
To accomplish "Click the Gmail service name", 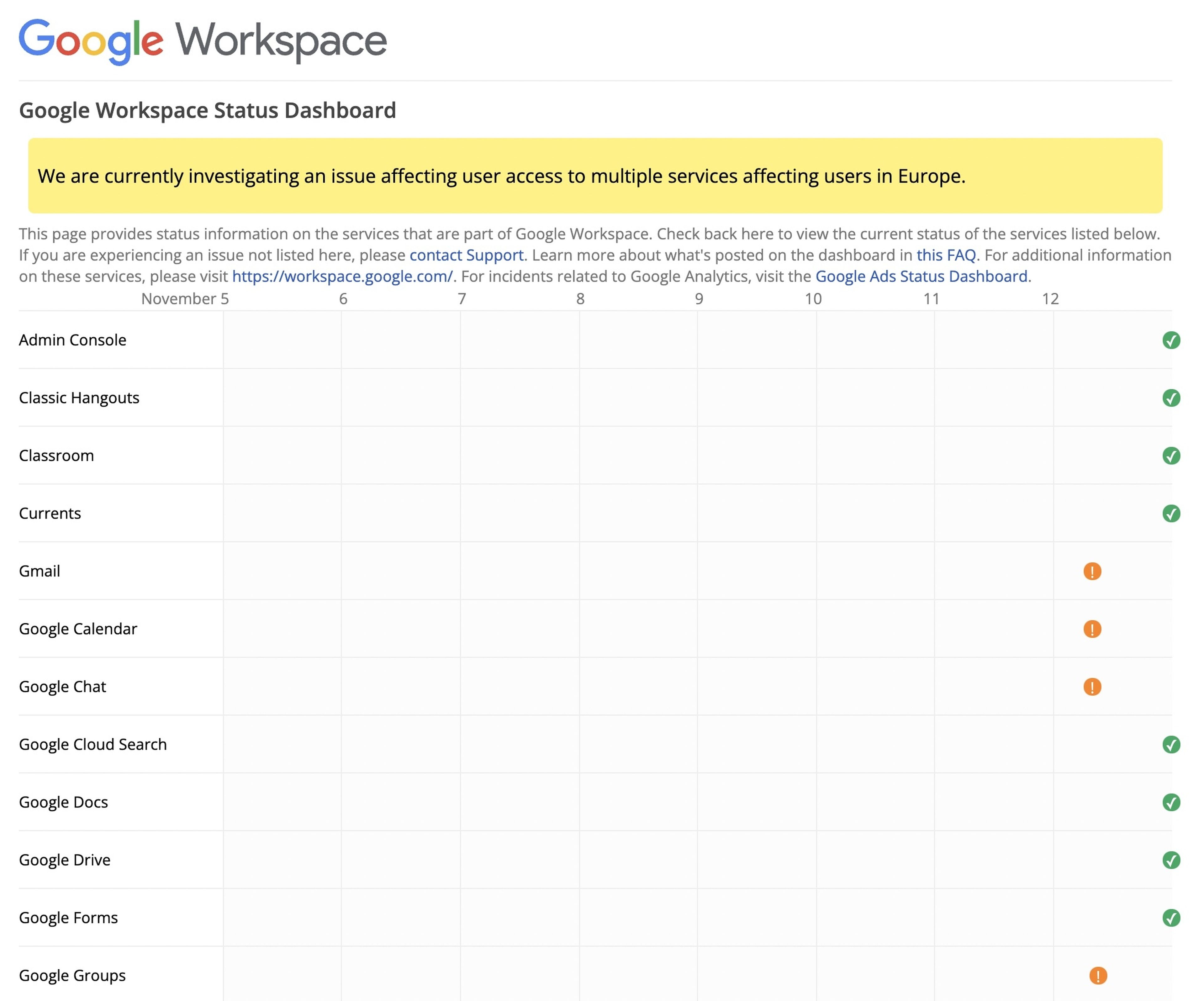I will tap(40, 571).
